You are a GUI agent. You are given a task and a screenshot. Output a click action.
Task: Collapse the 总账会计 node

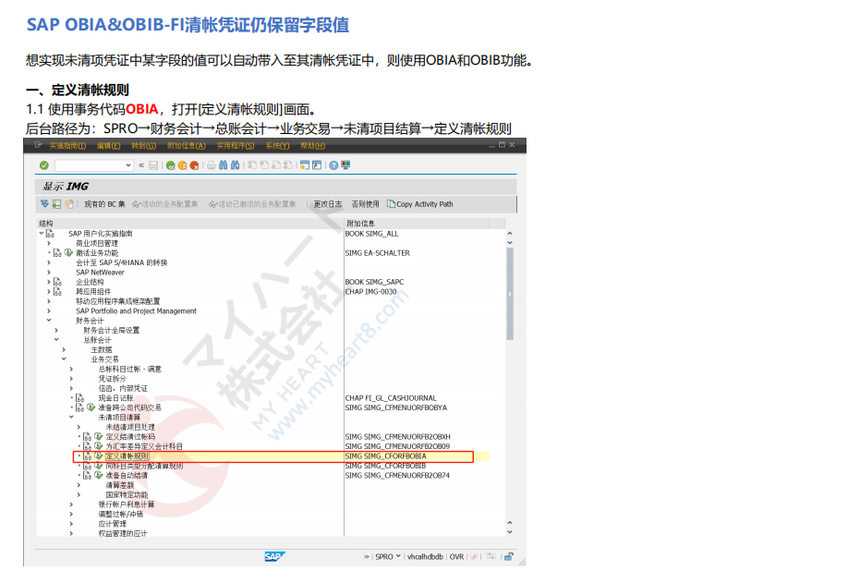tap(56, 340)
